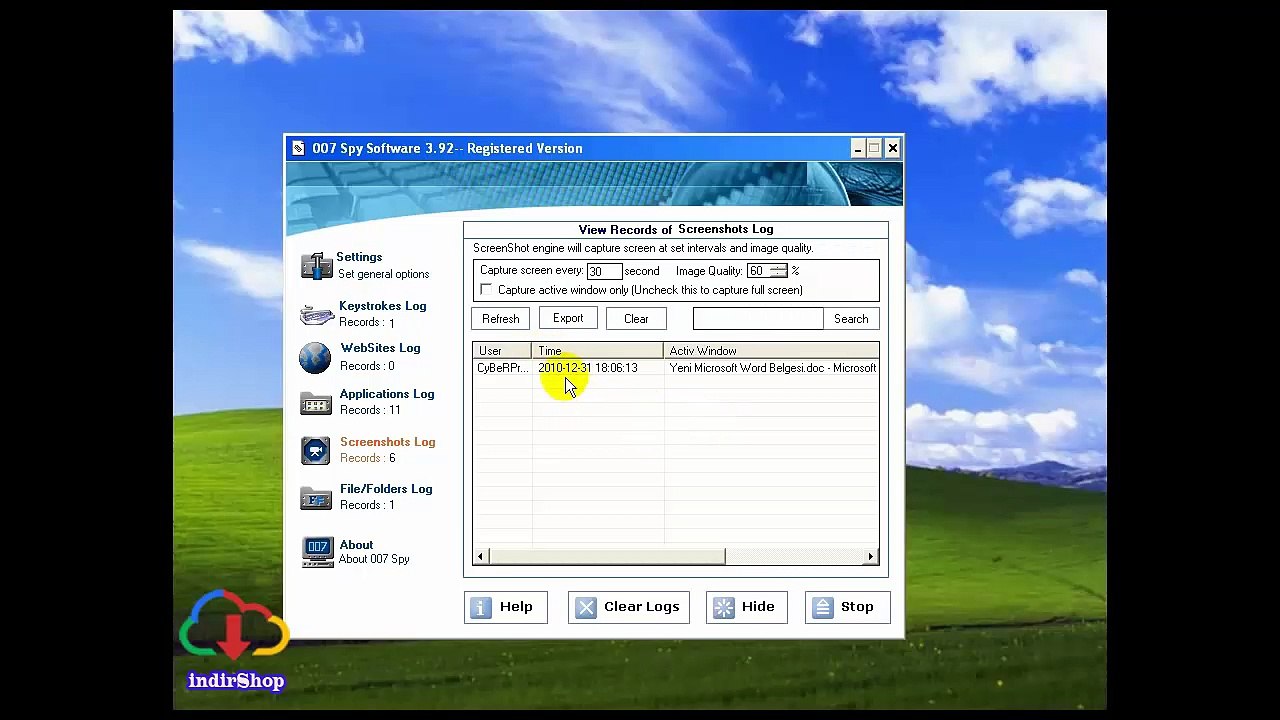Click the horizontal scrollbar thumb
The image size is (1280, 720).
tap(607, 557)
